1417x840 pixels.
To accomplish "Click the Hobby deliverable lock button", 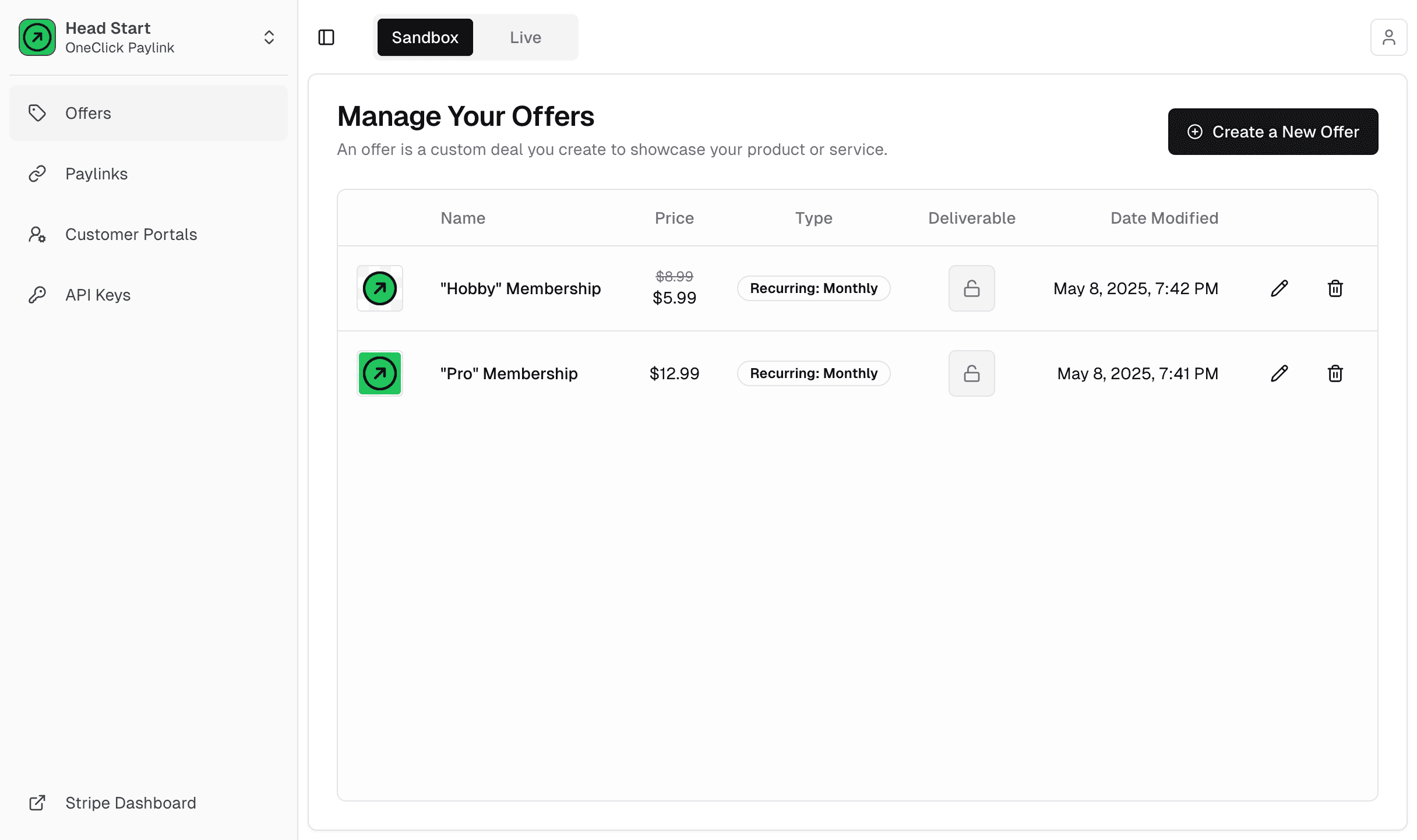I will 972,288.
